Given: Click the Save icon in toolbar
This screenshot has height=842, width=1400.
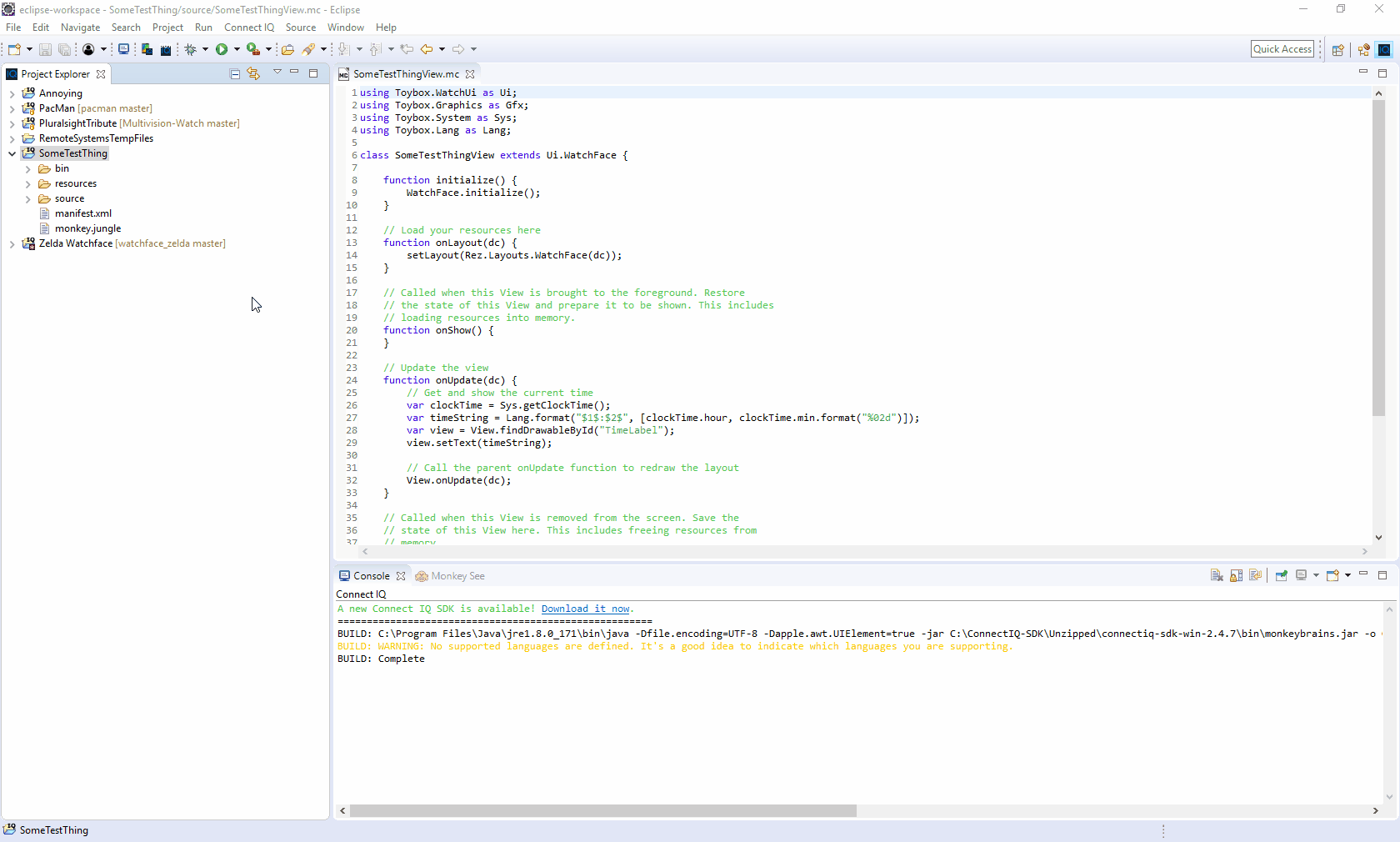Looking at the screenshot, I should [45, 49].
